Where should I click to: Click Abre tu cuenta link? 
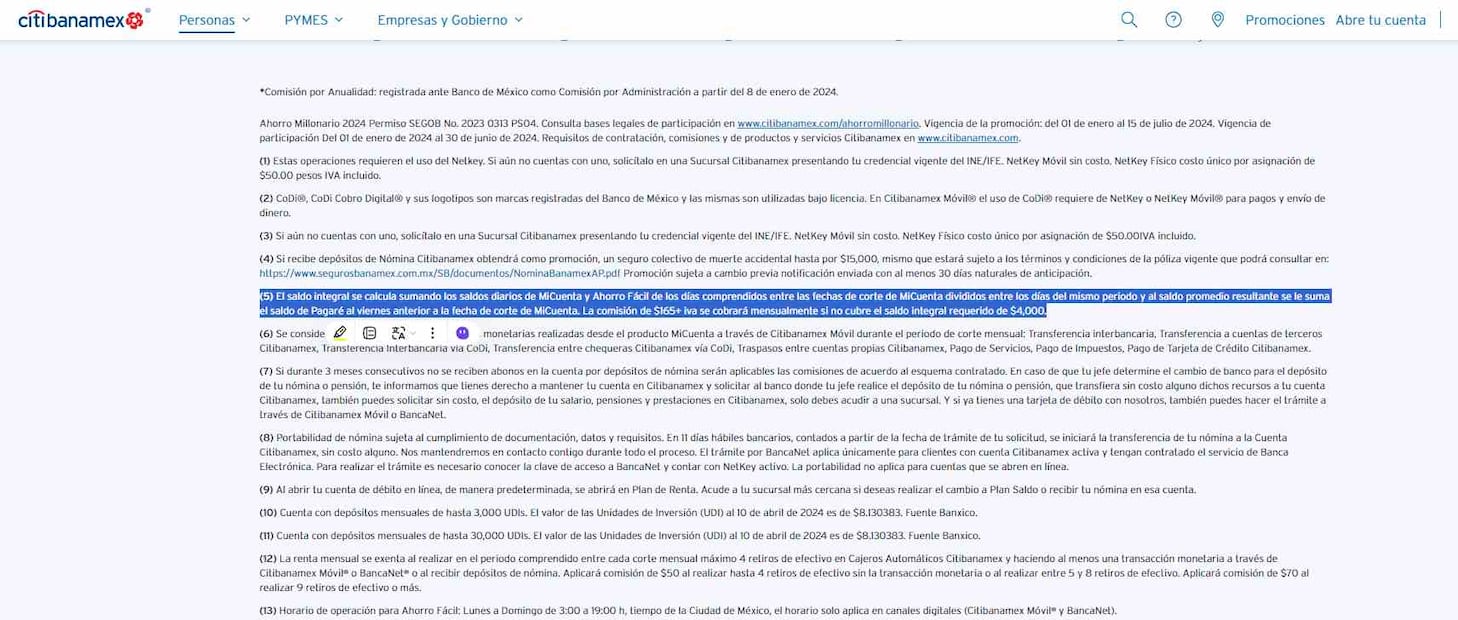click(x=1381, y=20)
